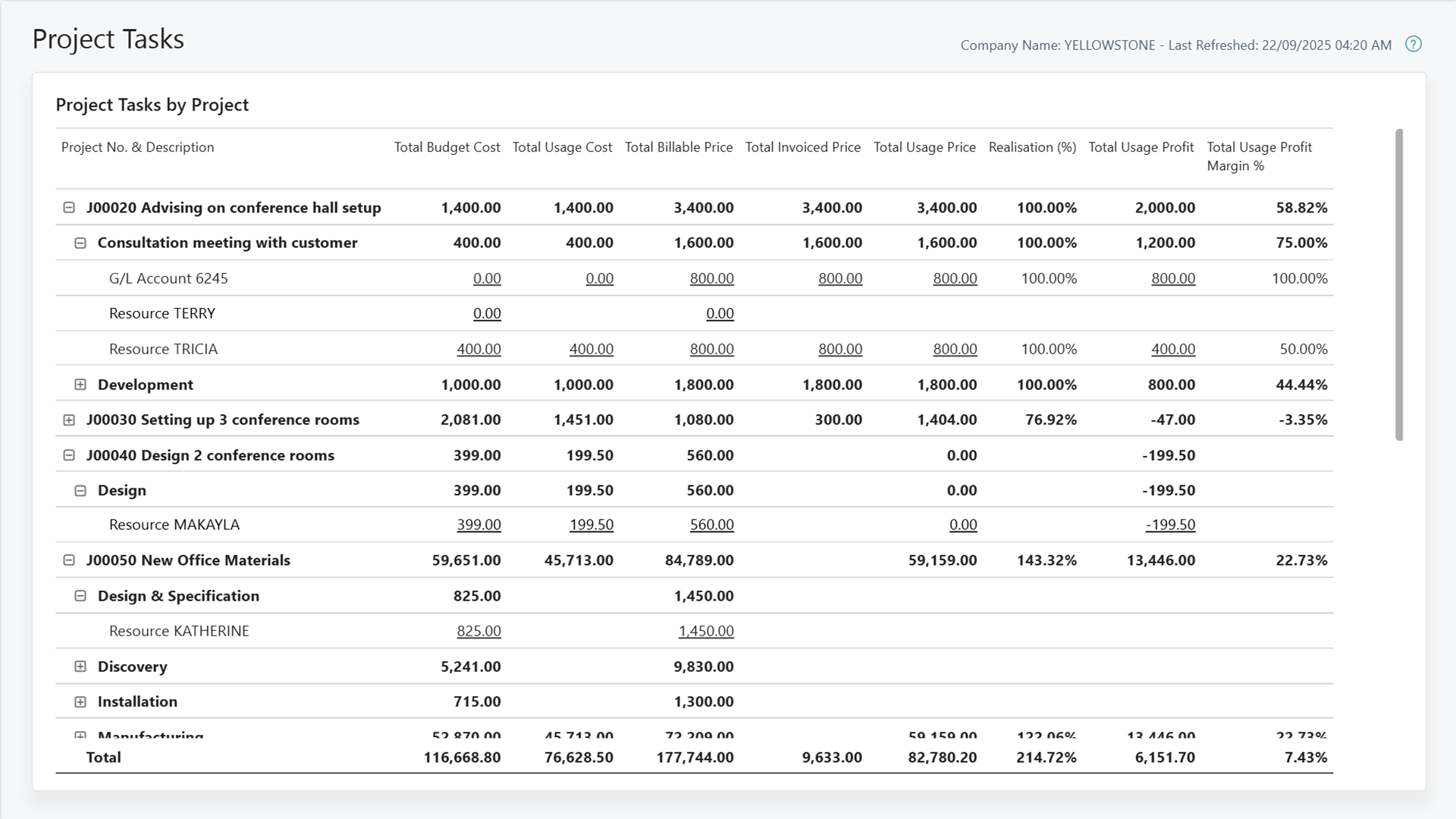Collapse the Design task

[x=80, y=490]
